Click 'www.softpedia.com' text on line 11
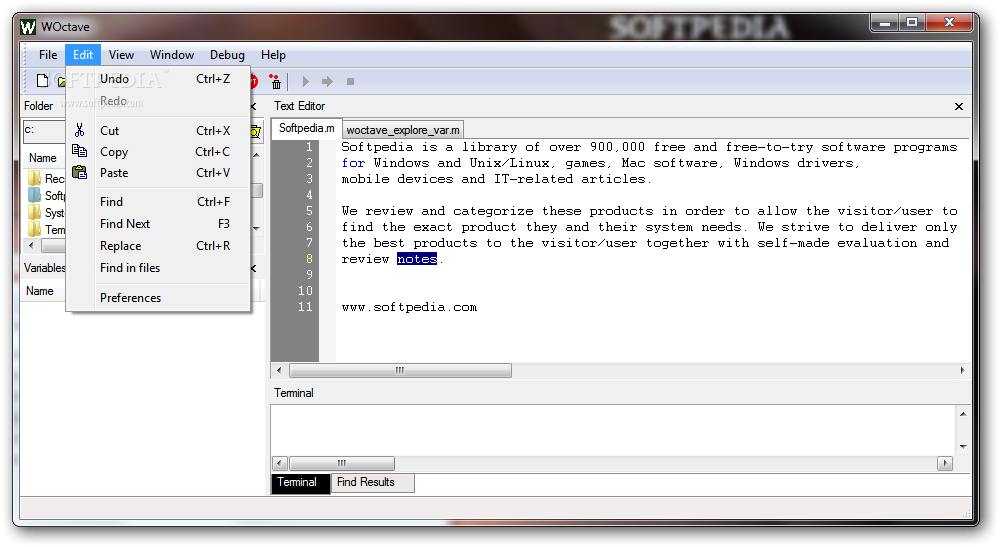Image resolution: width=1000 pixels, height=547 pixels. tap(409, 307)
